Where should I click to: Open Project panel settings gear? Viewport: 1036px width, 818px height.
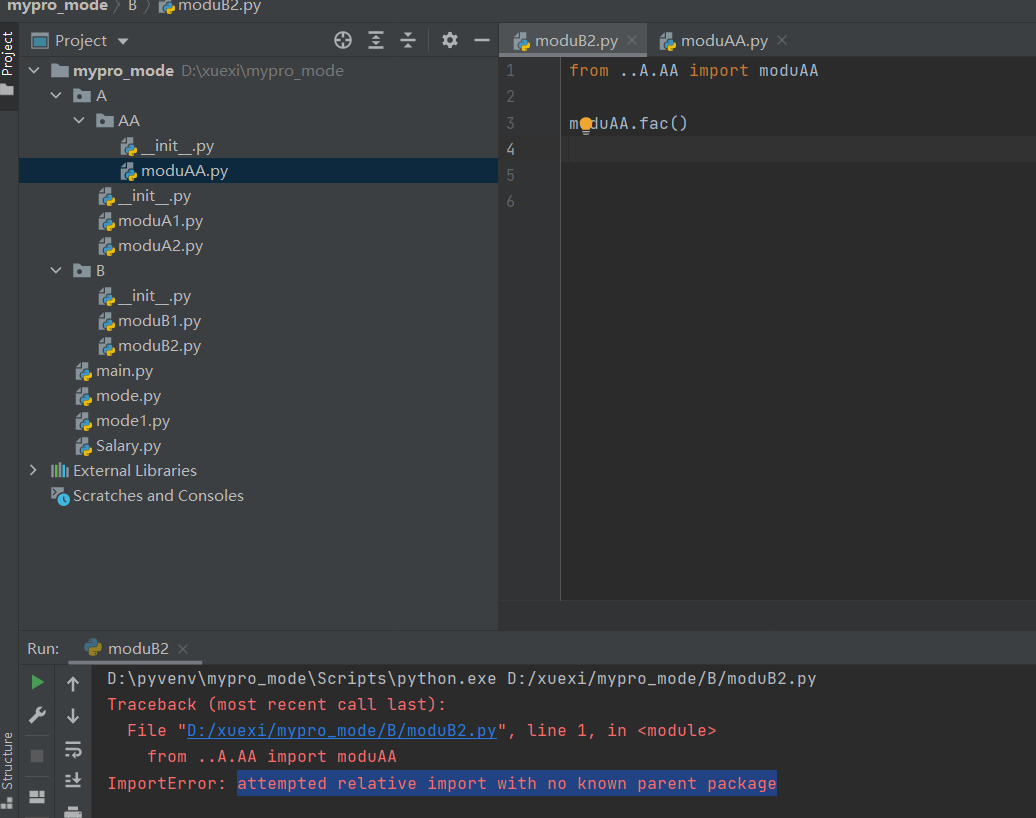450,40
